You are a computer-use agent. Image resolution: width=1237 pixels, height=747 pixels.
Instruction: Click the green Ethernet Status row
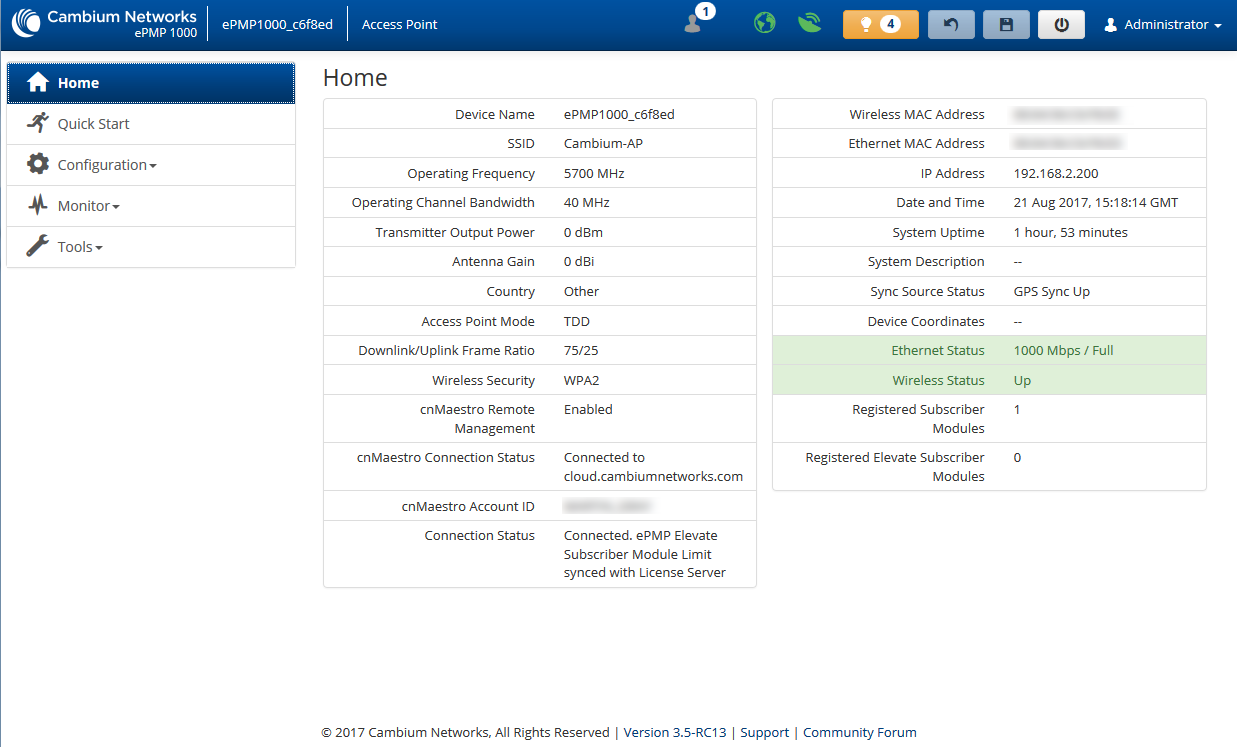(989, 351)
